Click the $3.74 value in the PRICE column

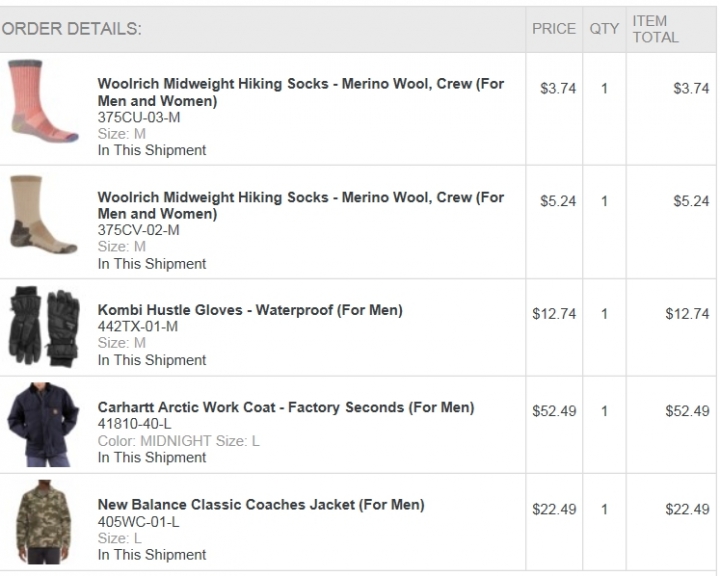(x=558, y=88)
